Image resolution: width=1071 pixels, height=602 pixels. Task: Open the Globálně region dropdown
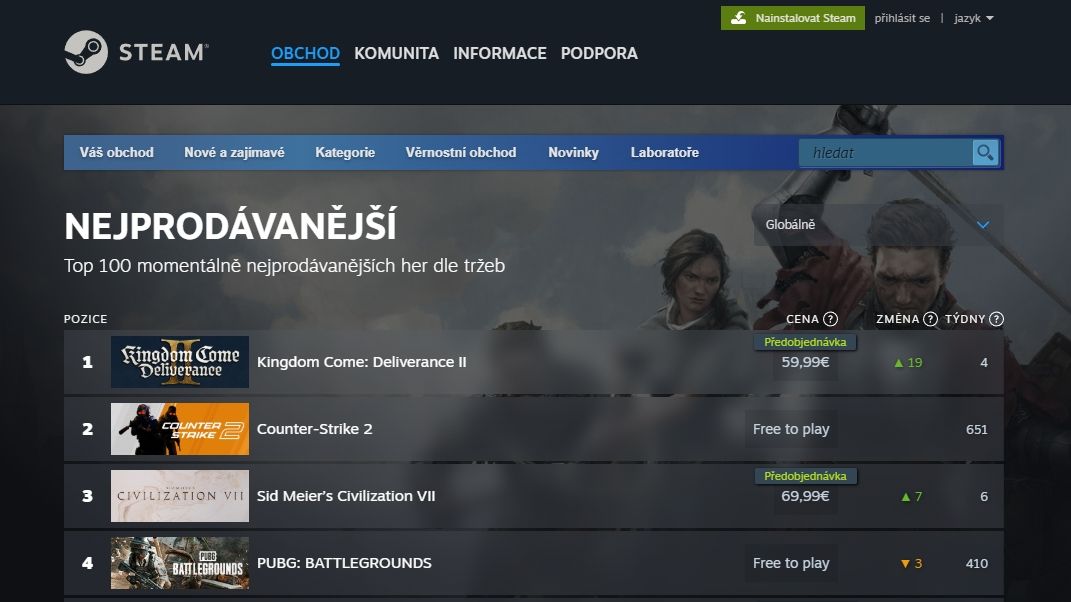(x=876, y=225)
